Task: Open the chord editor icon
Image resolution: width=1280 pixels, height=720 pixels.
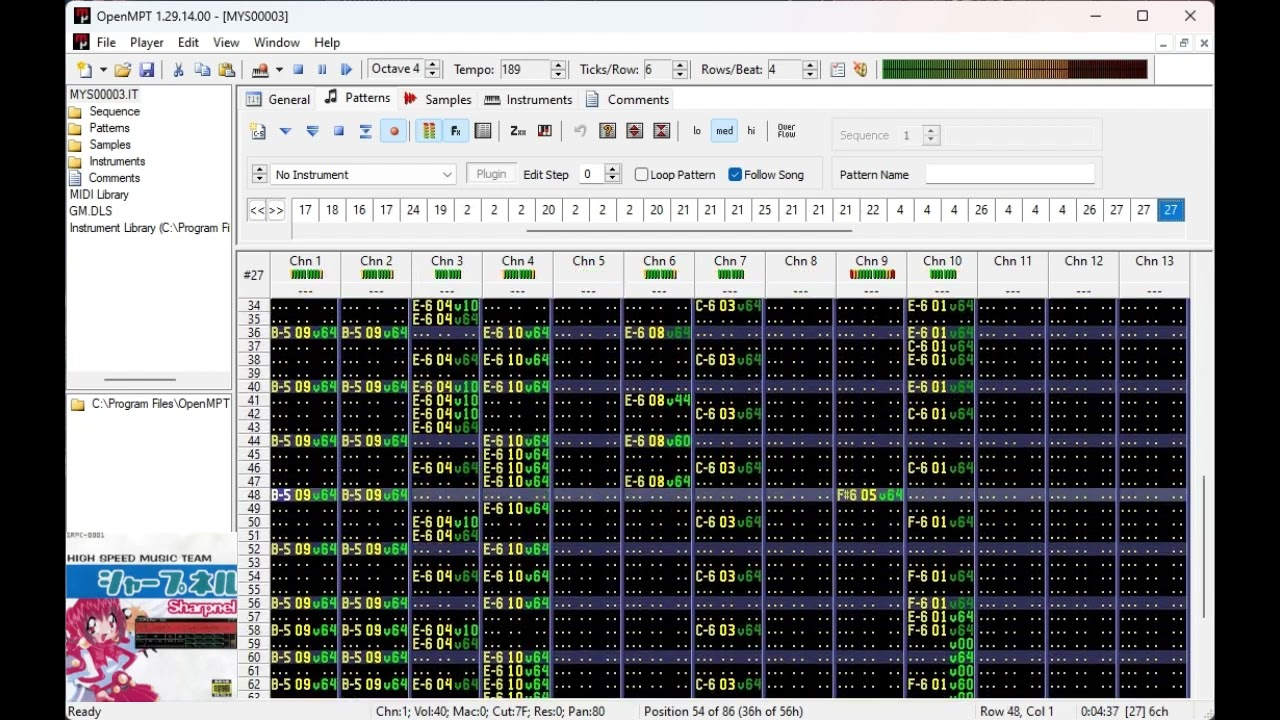Action: click(545, 131)
